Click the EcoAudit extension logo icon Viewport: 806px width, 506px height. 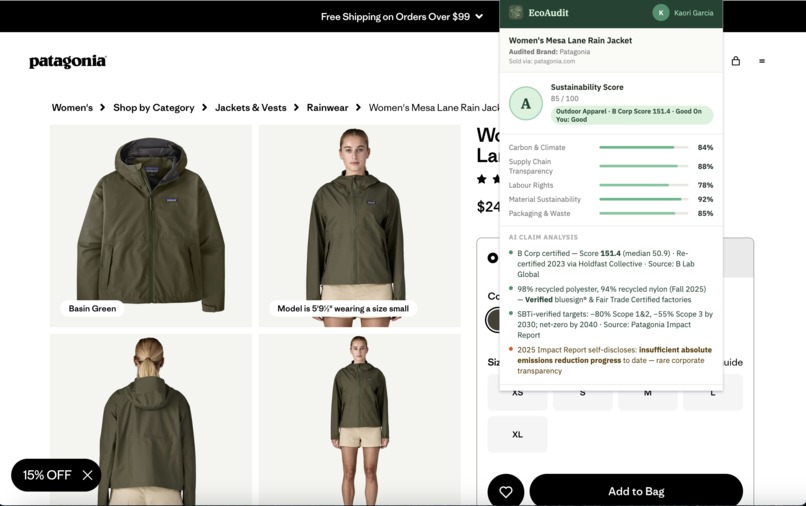click(x=516, y=13)
